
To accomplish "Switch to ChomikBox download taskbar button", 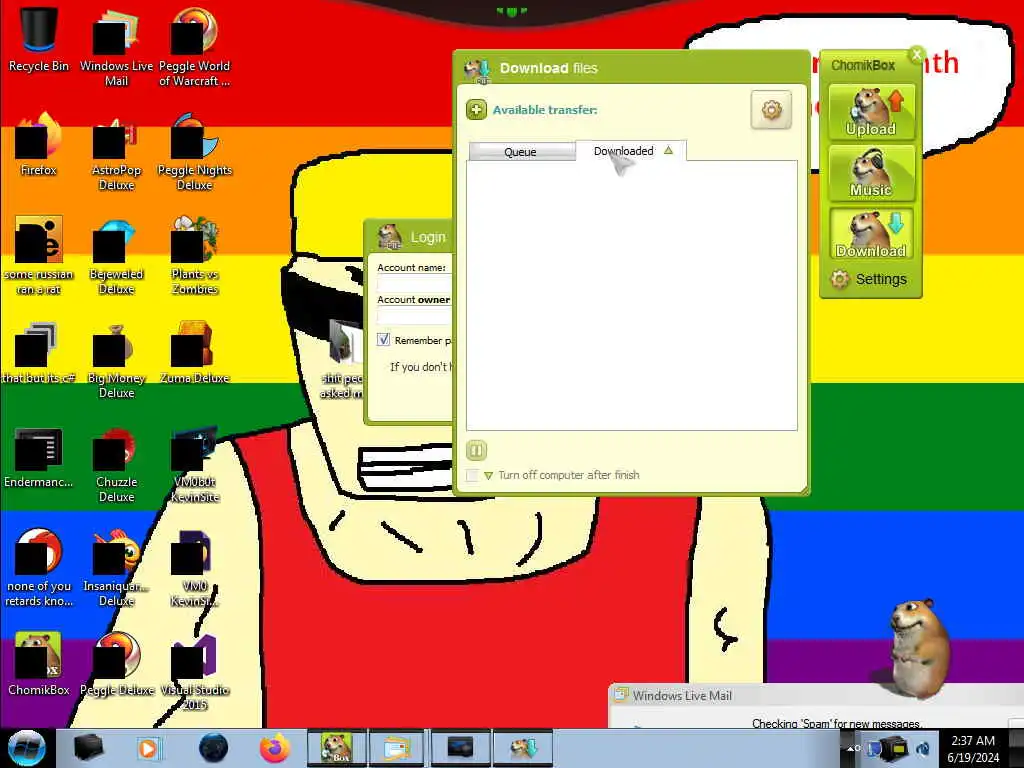I will 523,748.
